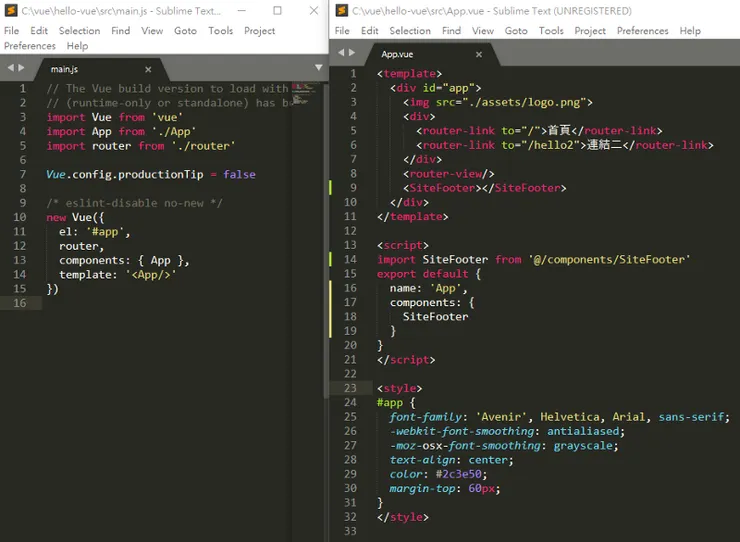Open the Tools menu in App.vue window
The height and width of the screenshot is (542, 740).
pos(551,31)
